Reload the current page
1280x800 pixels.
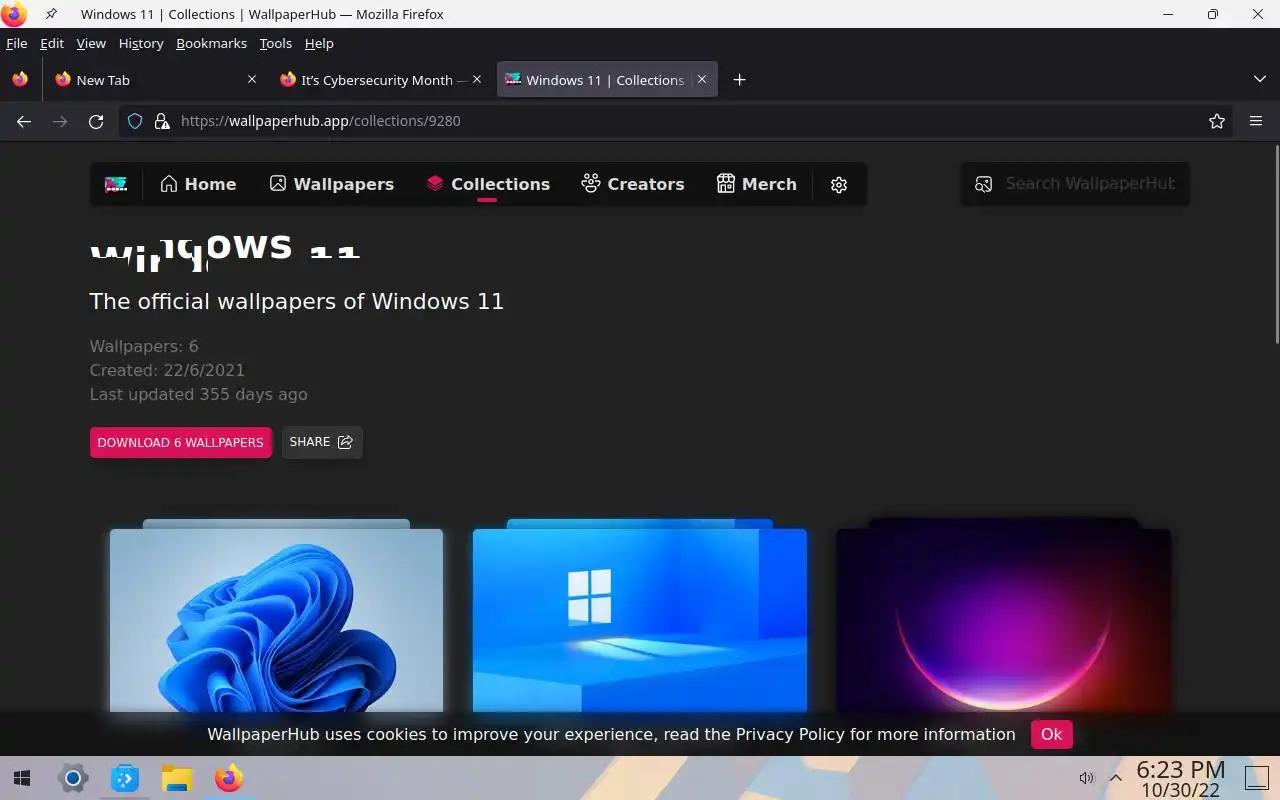click(x=96, y=121)
